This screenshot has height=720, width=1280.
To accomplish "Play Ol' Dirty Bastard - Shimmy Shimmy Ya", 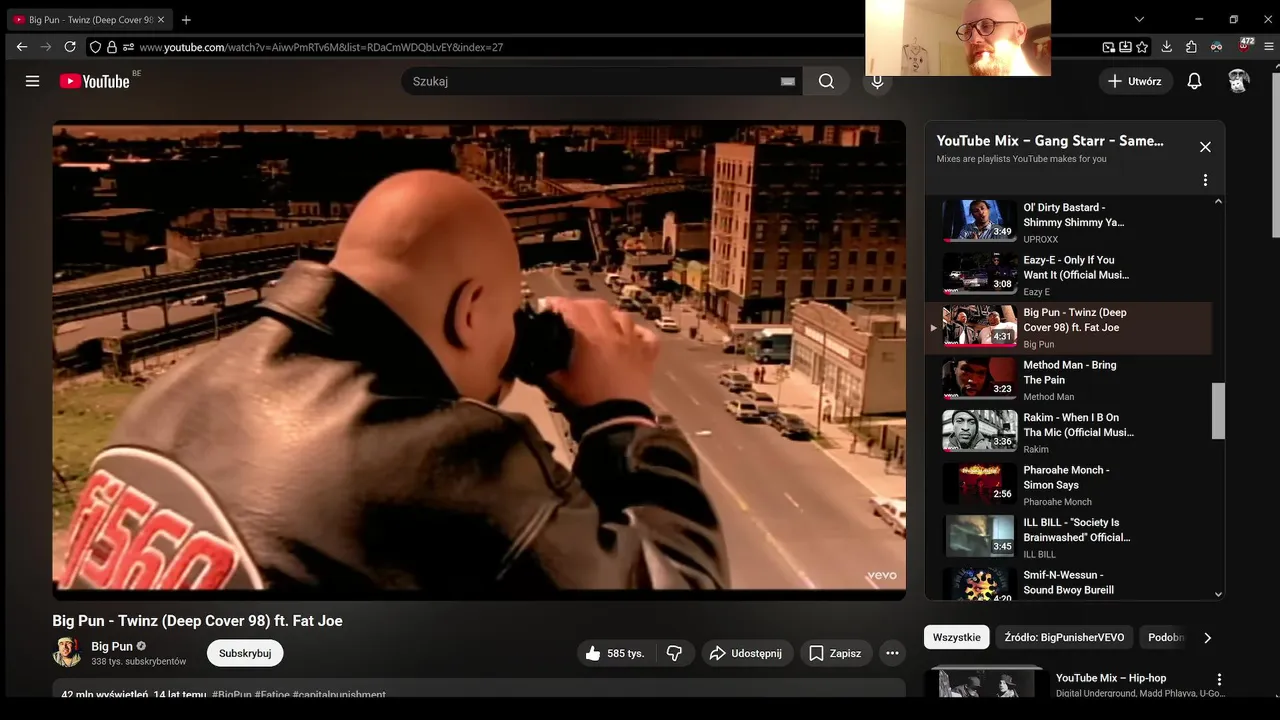I will click(x=1068, y=222).
